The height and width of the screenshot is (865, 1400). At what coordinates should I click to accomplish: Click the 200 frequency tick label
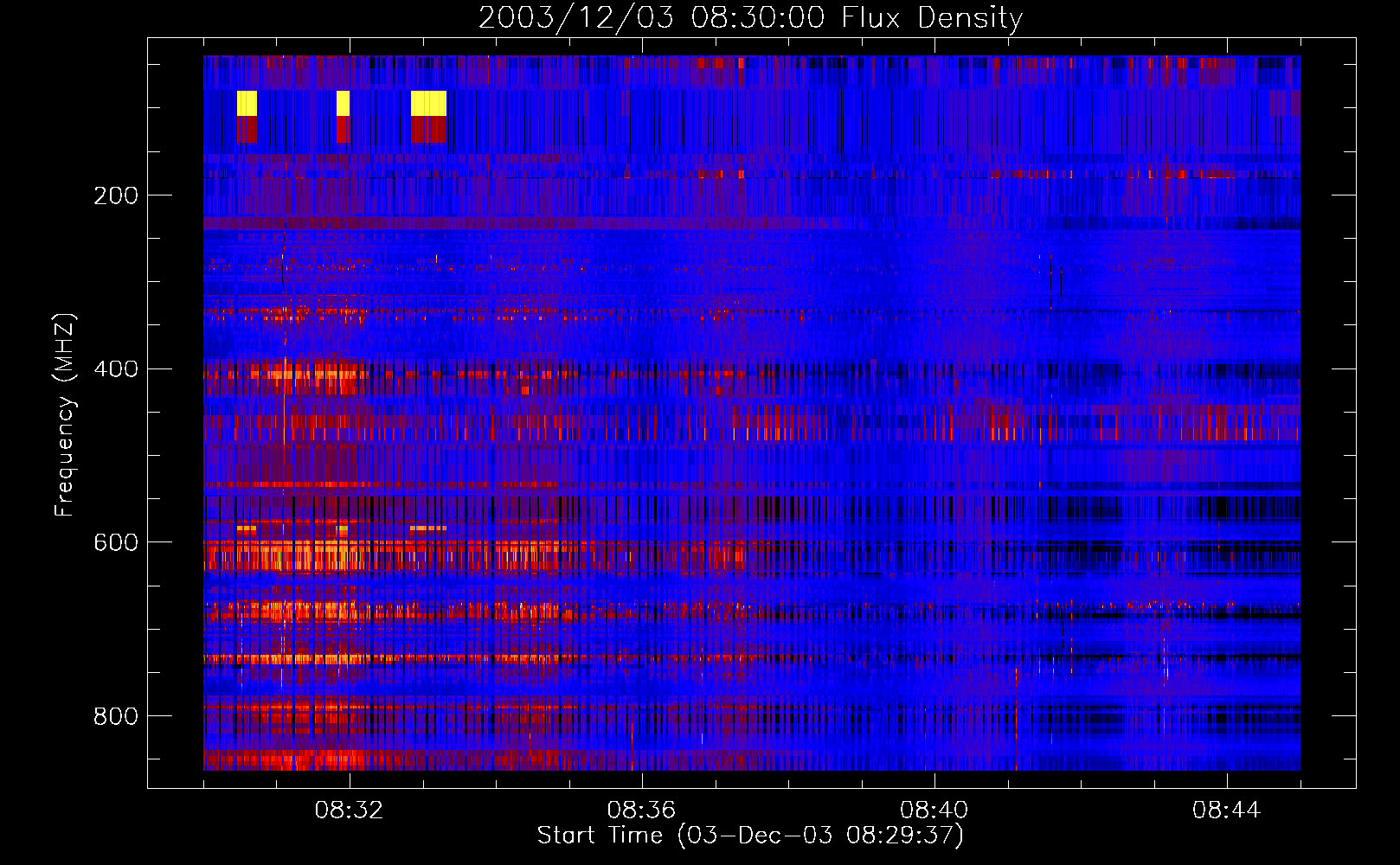(x=116, y=195)
